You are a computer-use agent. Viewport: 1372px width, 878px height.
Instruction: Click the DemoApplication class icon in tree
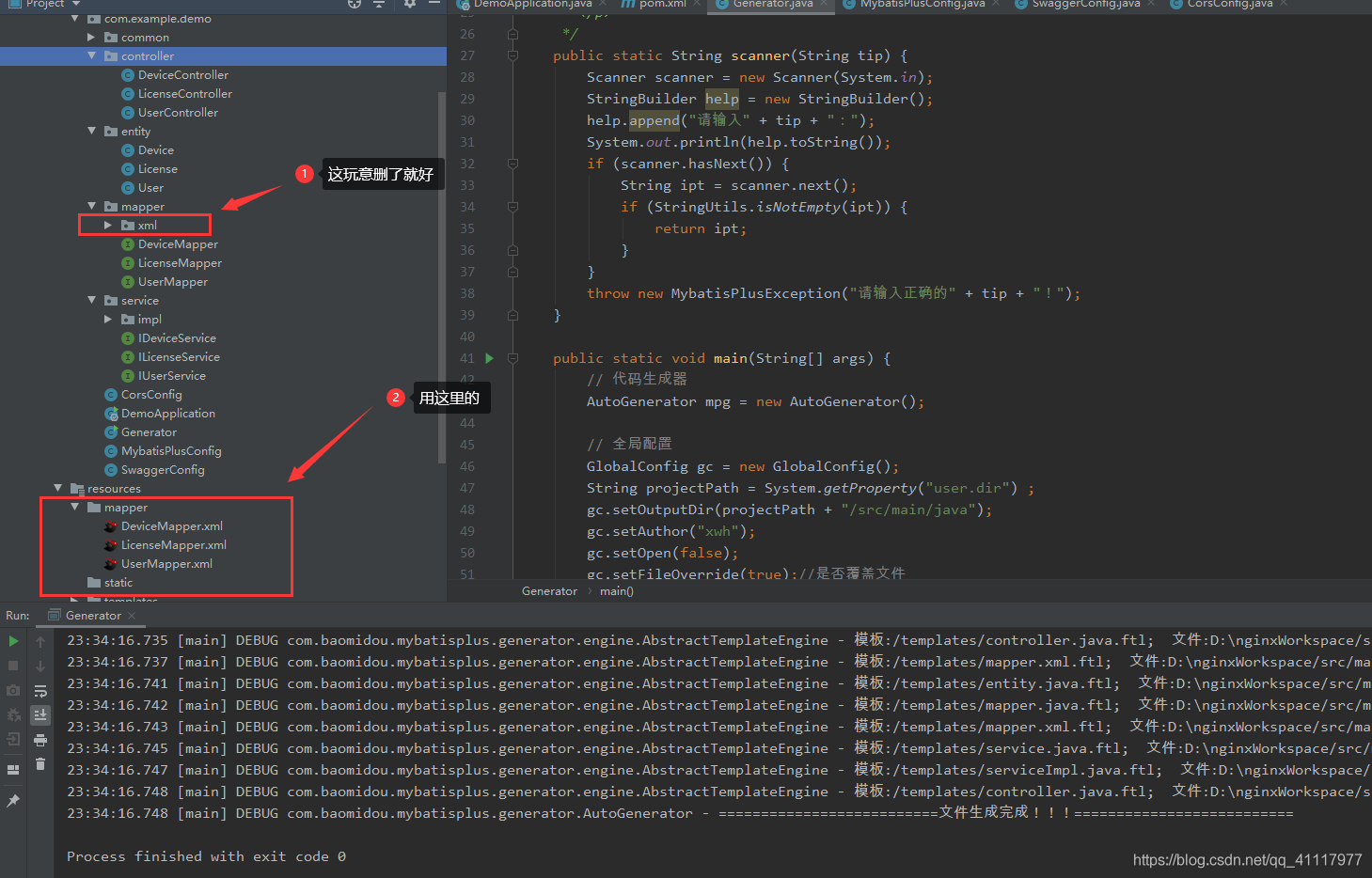coord(111,414)
